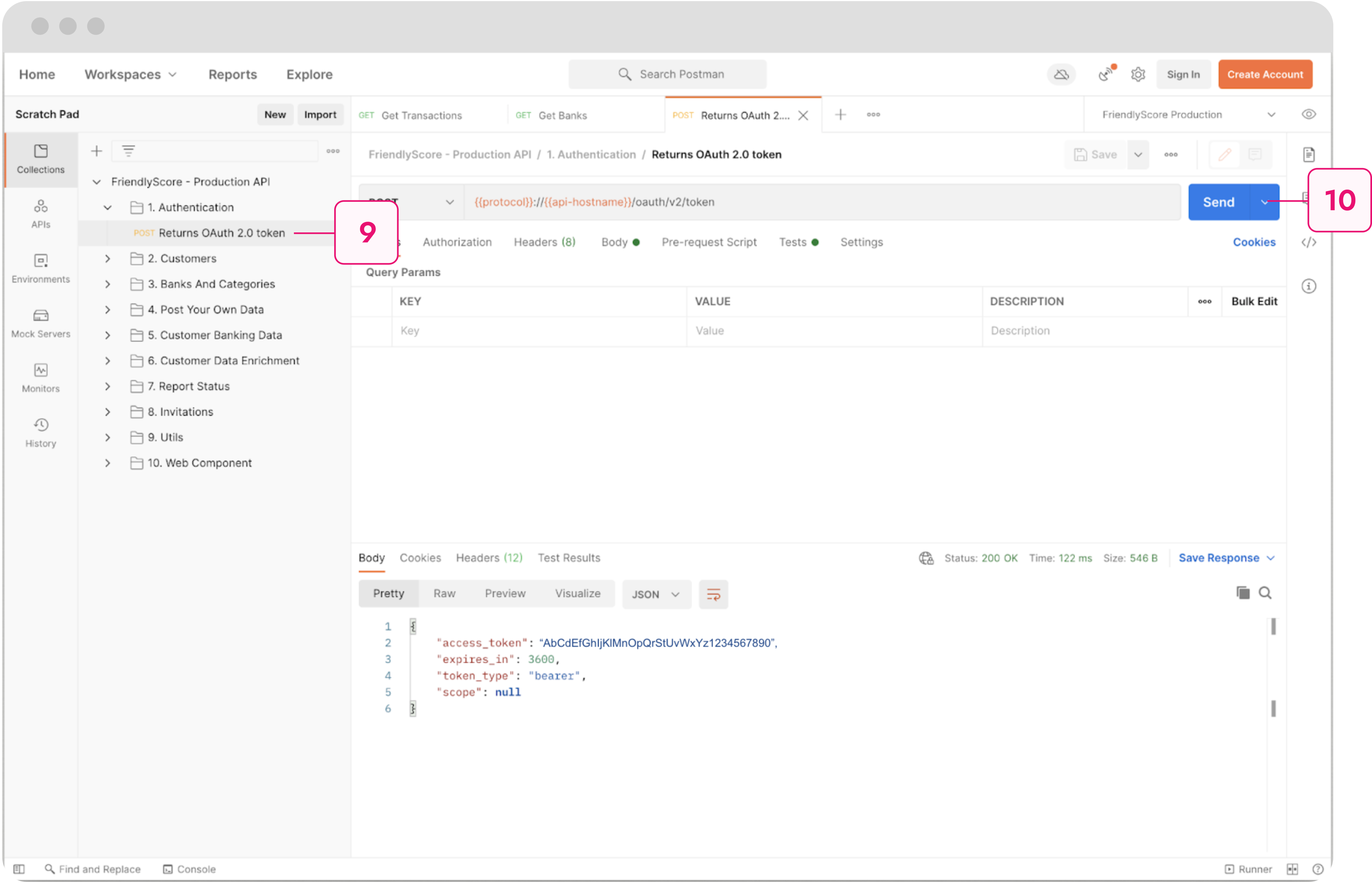Click the query param Key field
This screenshot has height=883, width=1372.
539,331
